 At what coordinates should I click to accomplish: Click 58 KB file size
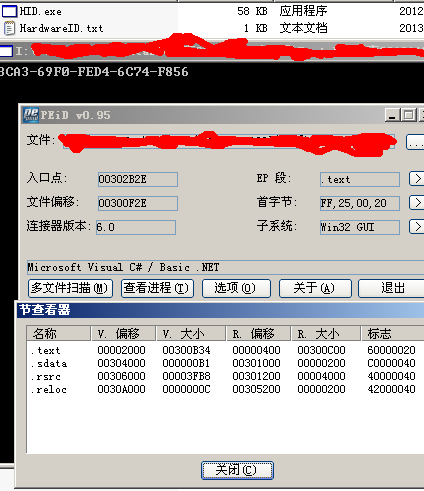click(x=252, y=12)
